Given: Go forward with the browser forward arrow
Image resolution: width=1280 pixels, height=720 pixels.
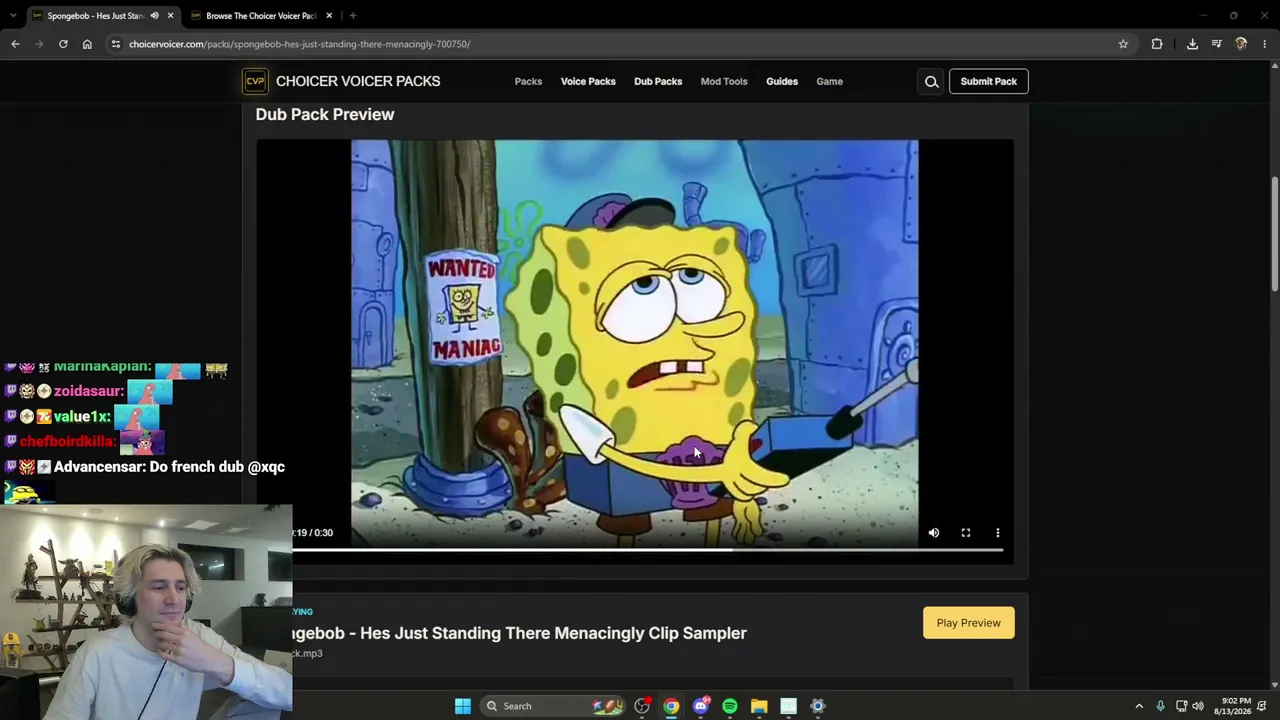Looking at the screenshot, I should [x=39, y=44].
